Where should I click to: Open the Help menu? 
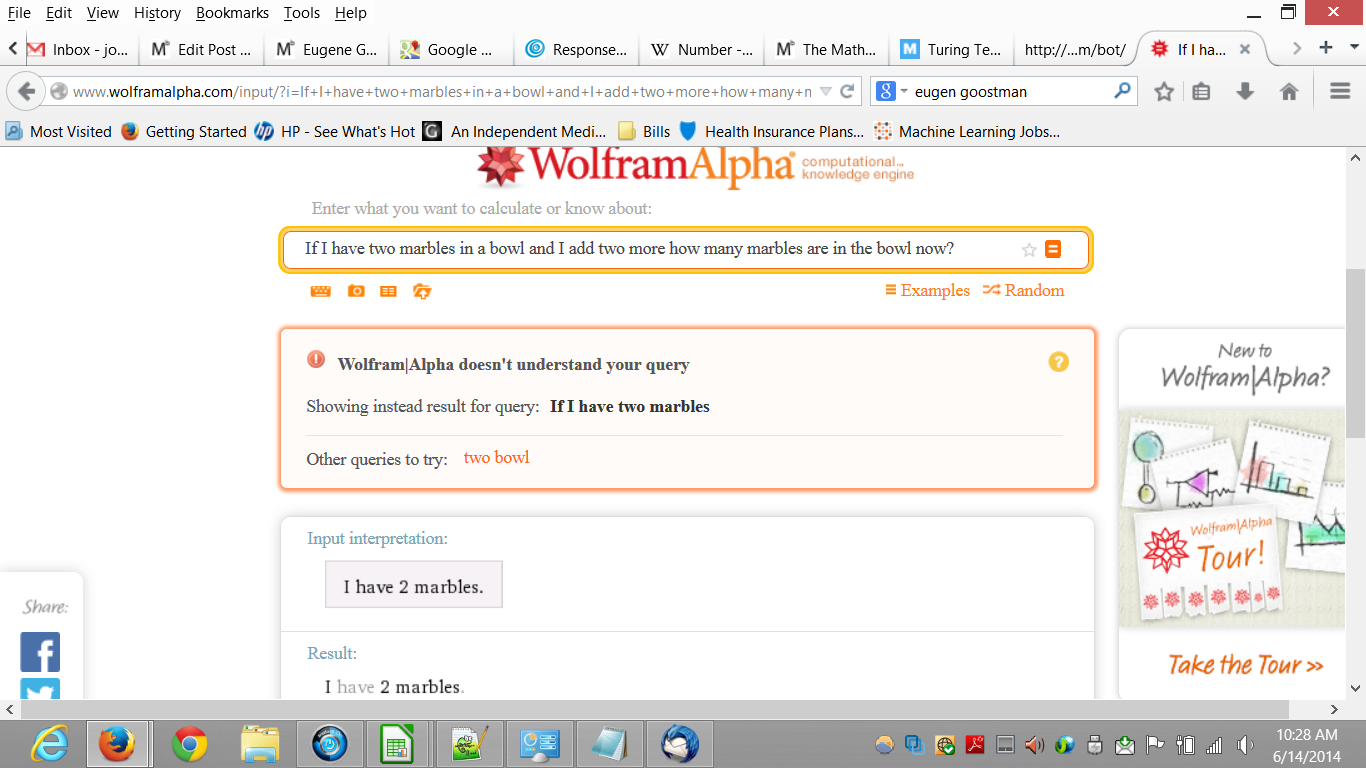[x=350, y=13]
